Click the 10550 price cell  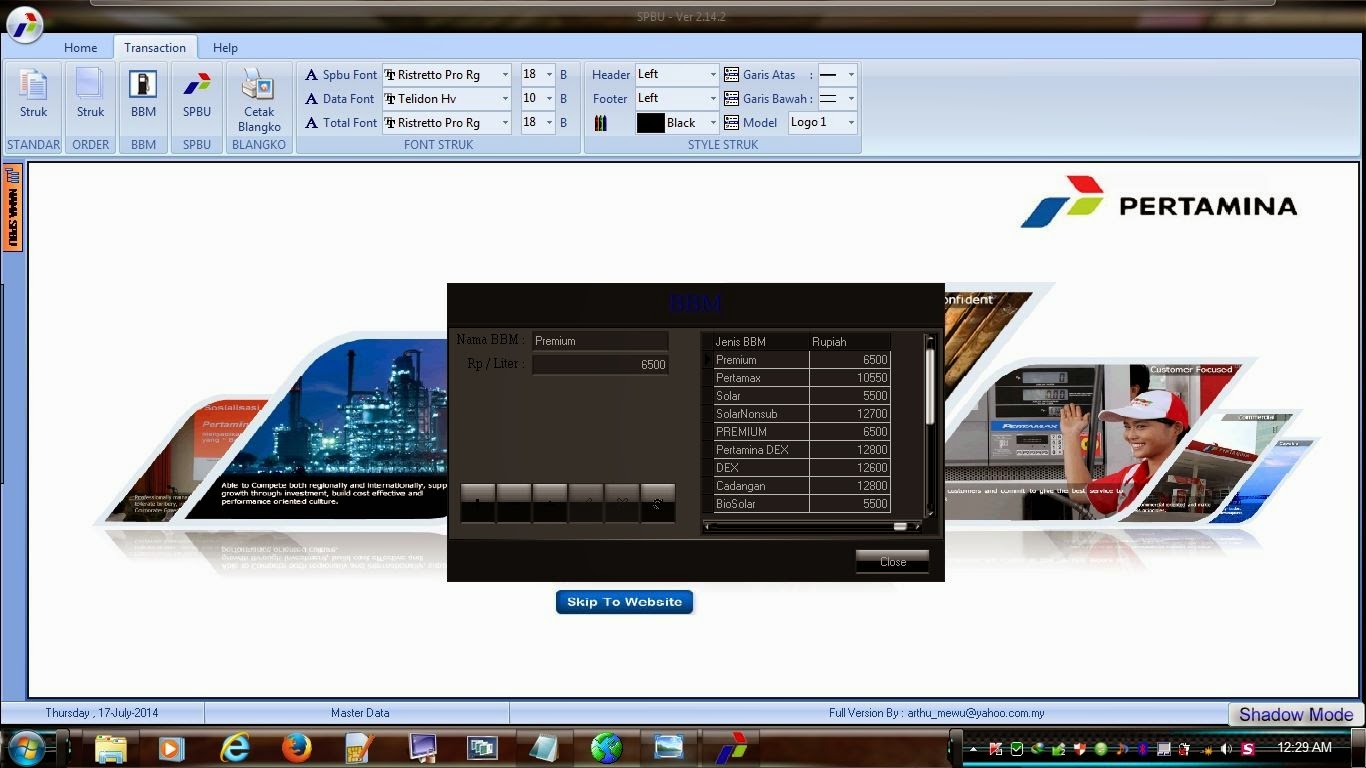(850, 378)
